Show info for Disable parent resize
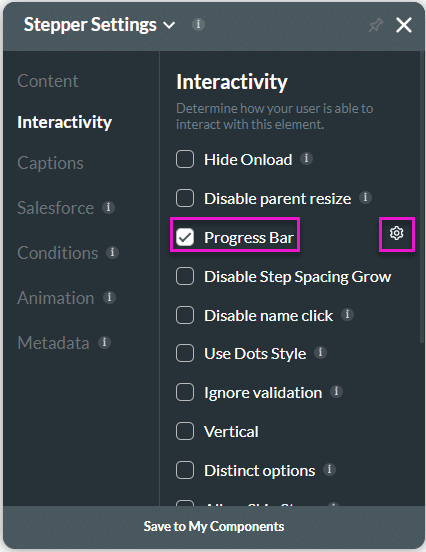 (365, 197)
